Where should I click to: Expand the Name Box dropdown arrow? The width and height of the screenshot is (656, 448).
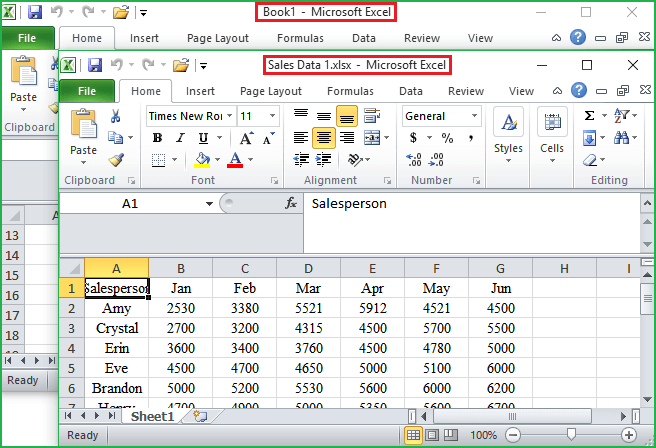click(x=209, y=203)
